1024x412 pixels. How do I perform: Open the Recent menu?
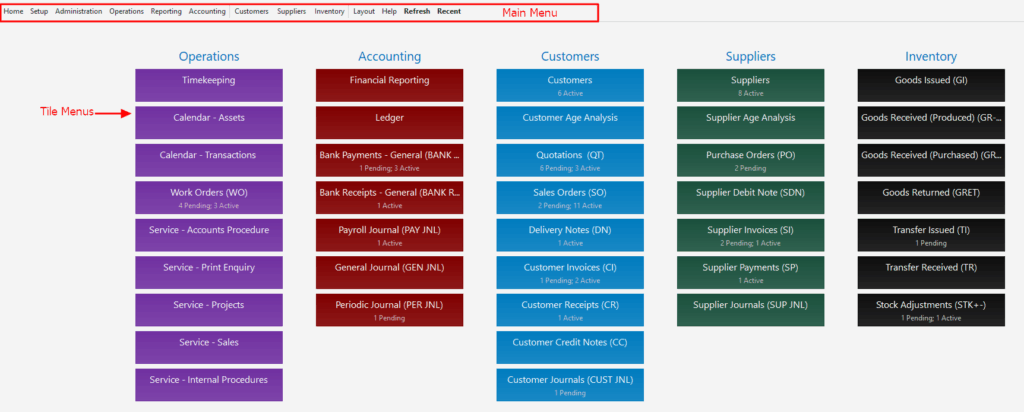[x=449, y=11]
